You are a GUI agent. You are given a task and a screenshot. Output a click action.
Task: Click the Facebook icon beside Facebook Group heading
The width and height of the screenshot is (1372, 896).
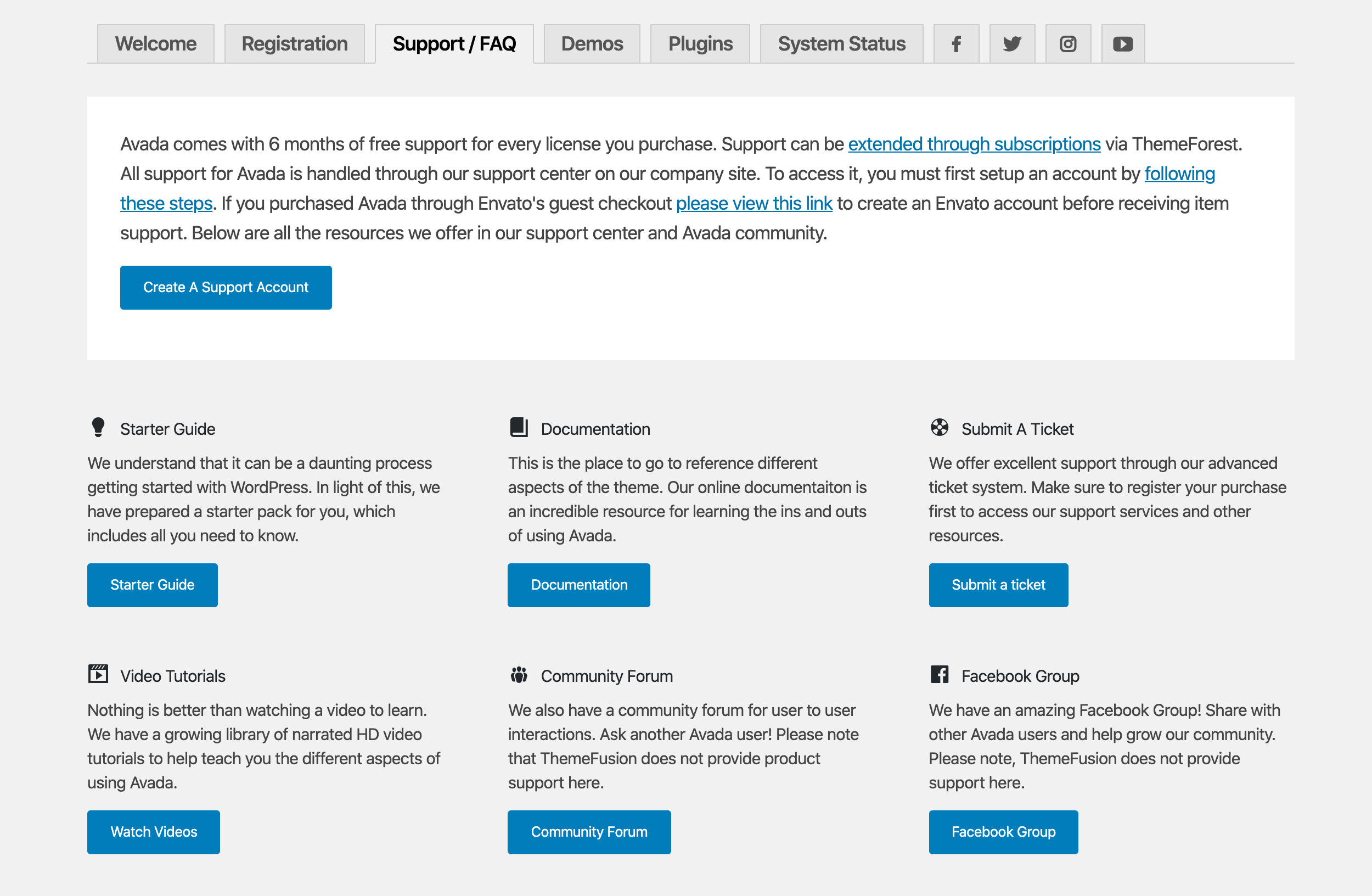point(940,674)
